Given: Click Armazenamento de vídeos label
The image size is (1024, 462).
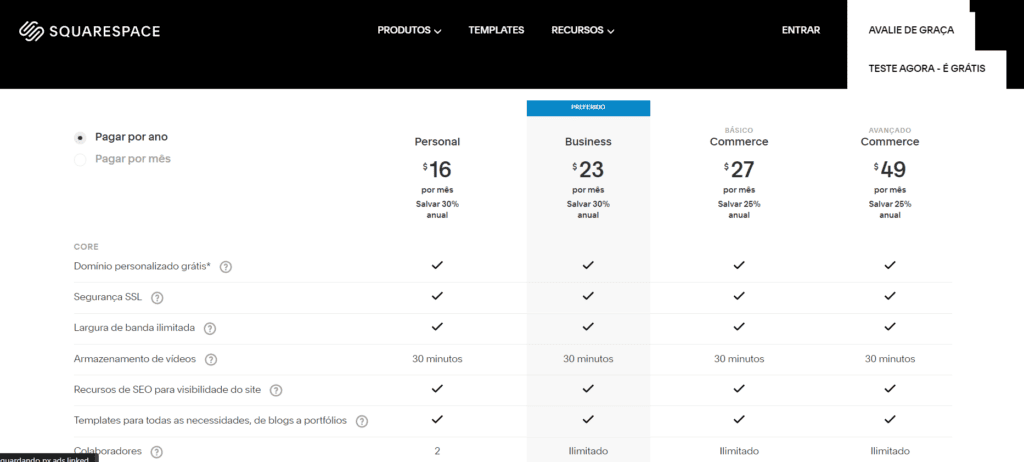Looking at the screenshot, I should (x=135, y=359).
